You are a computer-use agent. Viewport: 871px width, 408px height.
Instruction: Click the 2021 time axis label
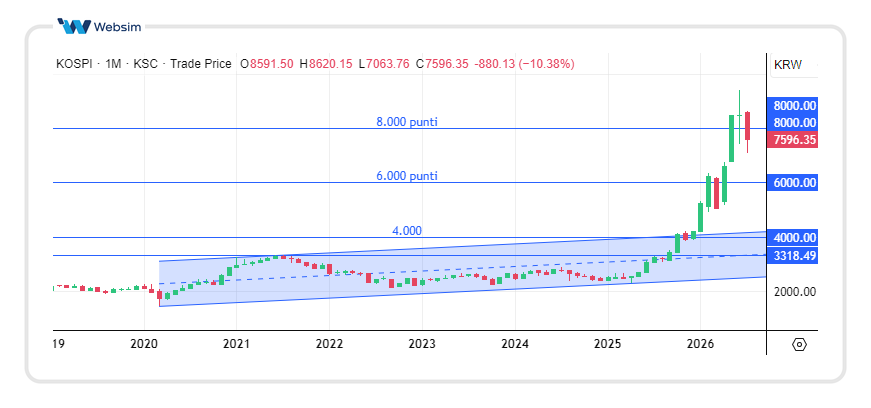tap(236, 344)
